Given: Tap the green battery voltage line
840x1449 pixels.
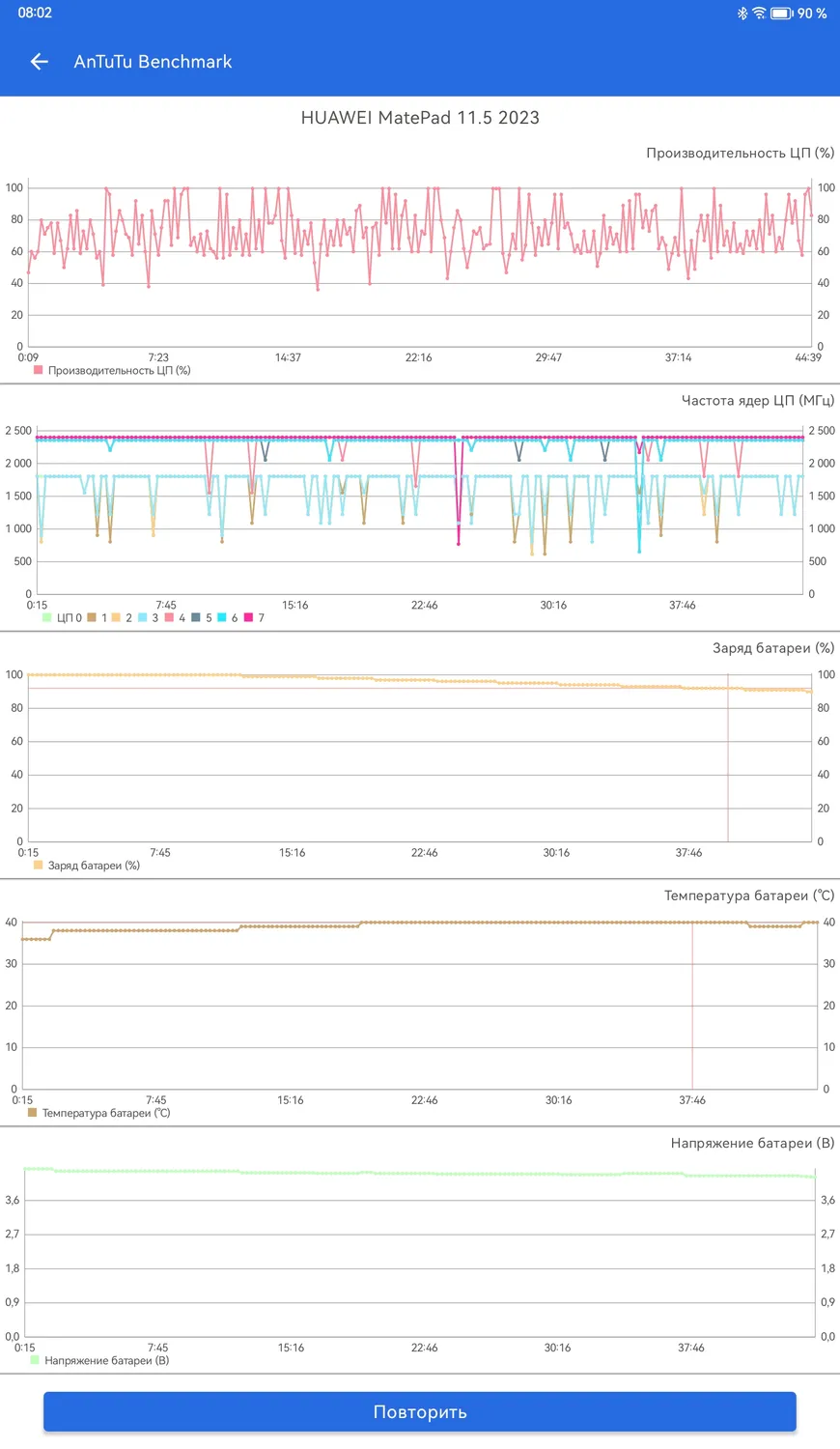Looking at the screenshot, I should click(x=420, y=1173).
